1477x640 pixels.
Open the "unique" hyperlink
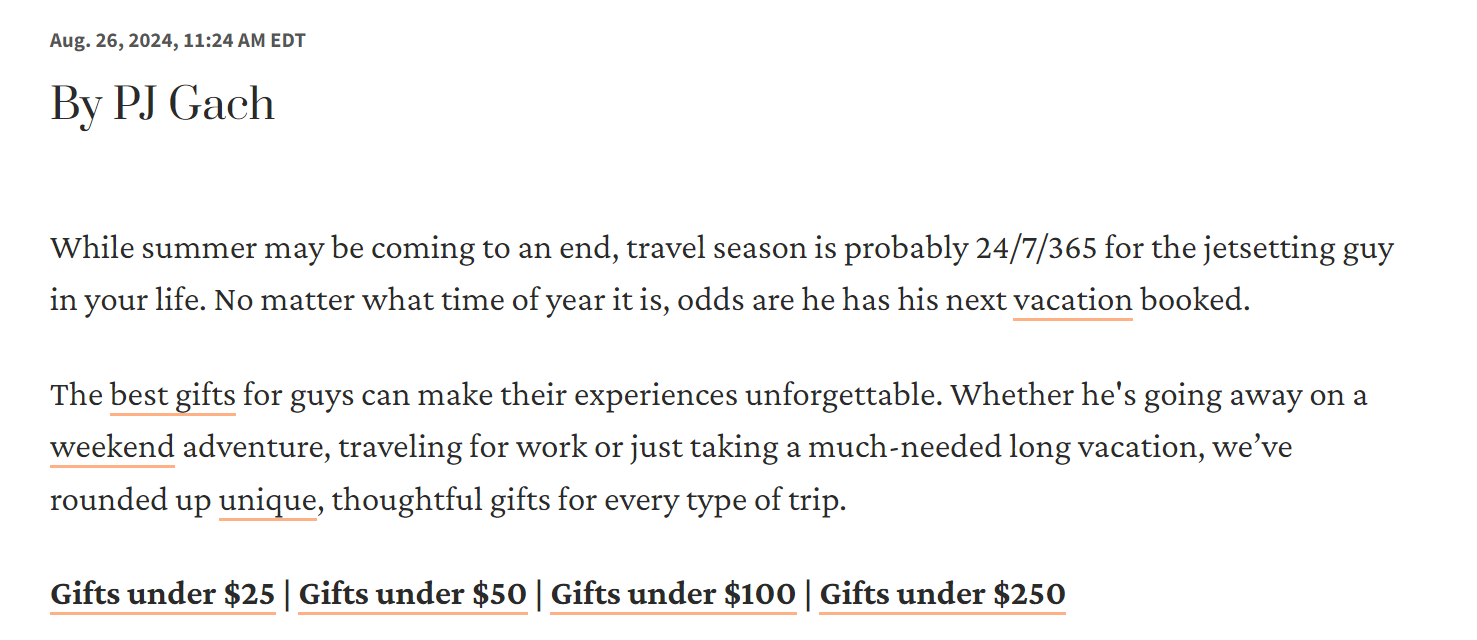click(x=268, y=499)
